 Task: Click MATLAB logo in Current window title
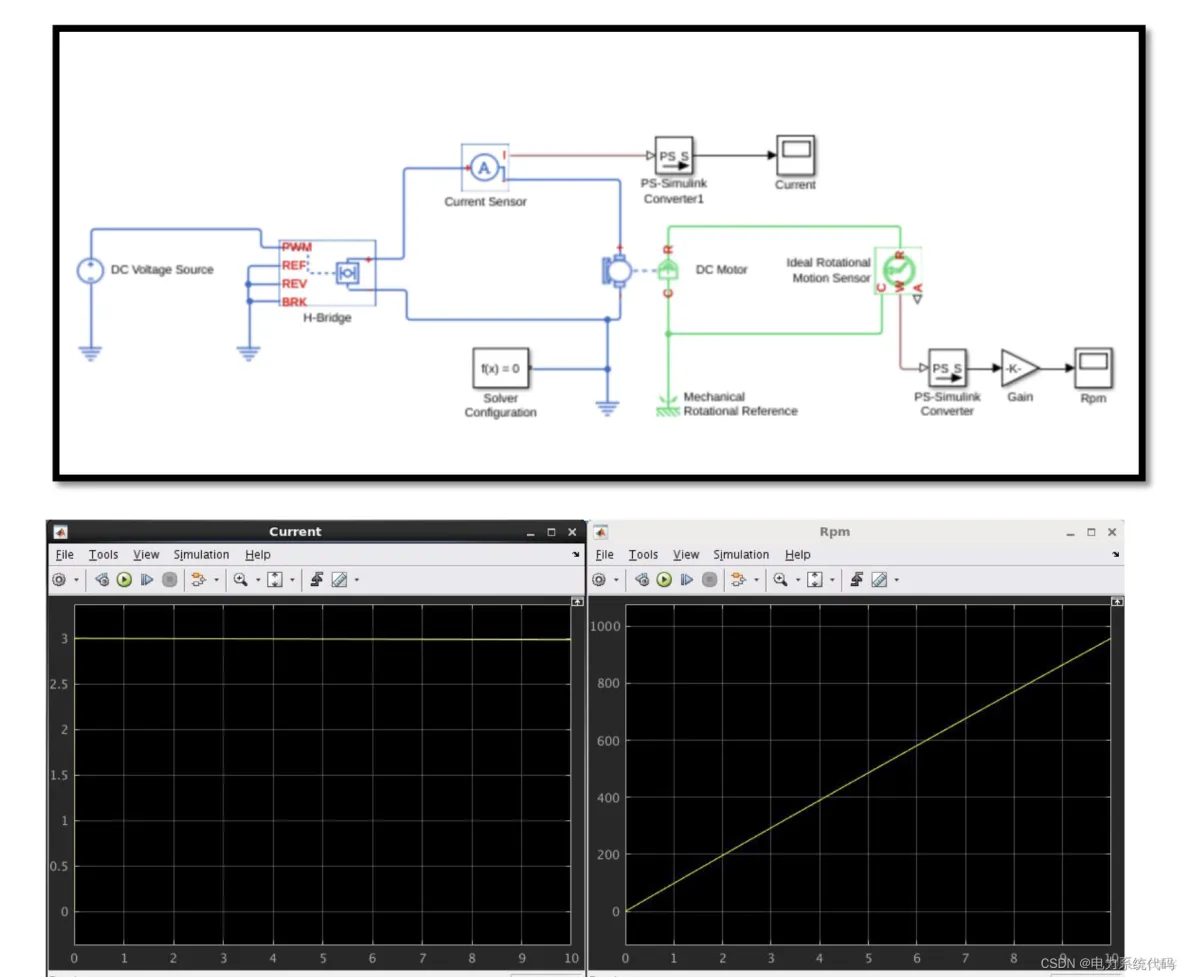(61, 532)
